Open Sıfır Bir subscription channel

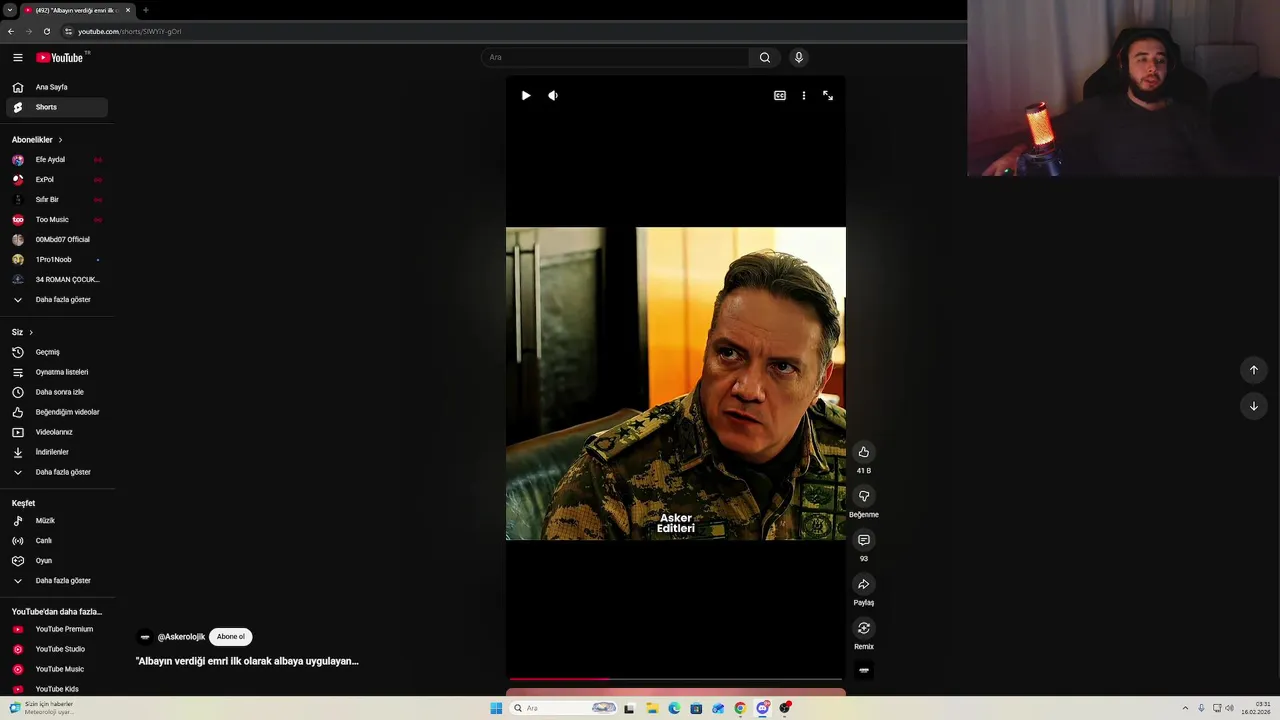tap(57, 200)
